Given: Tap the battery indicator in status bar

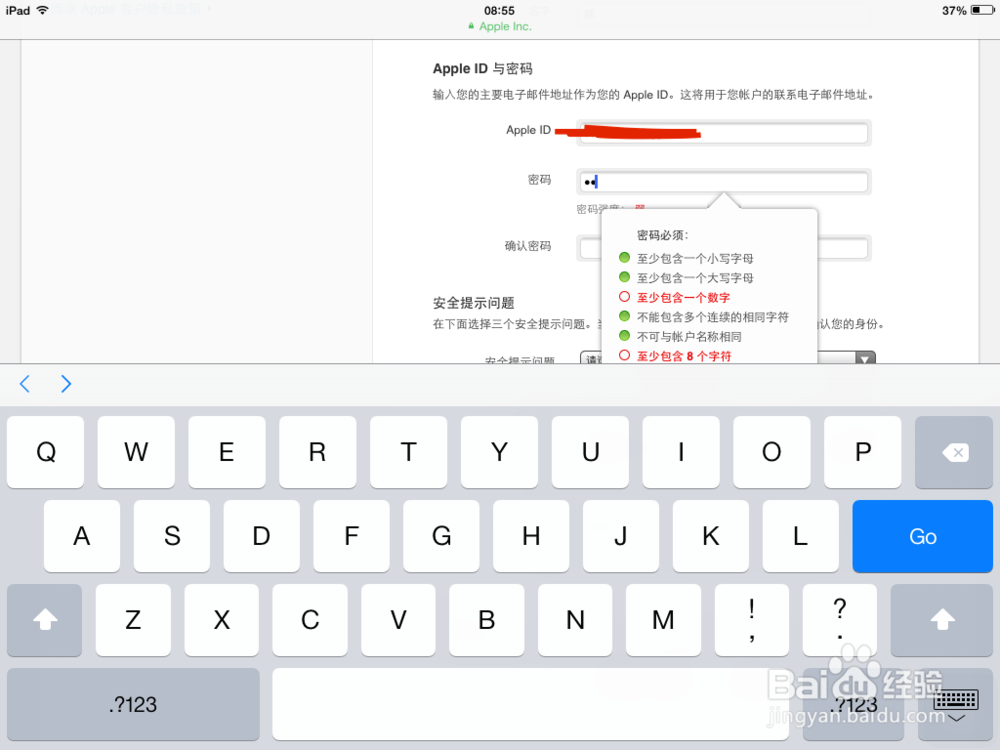Looking at the screenshot, I should [982, 10].
